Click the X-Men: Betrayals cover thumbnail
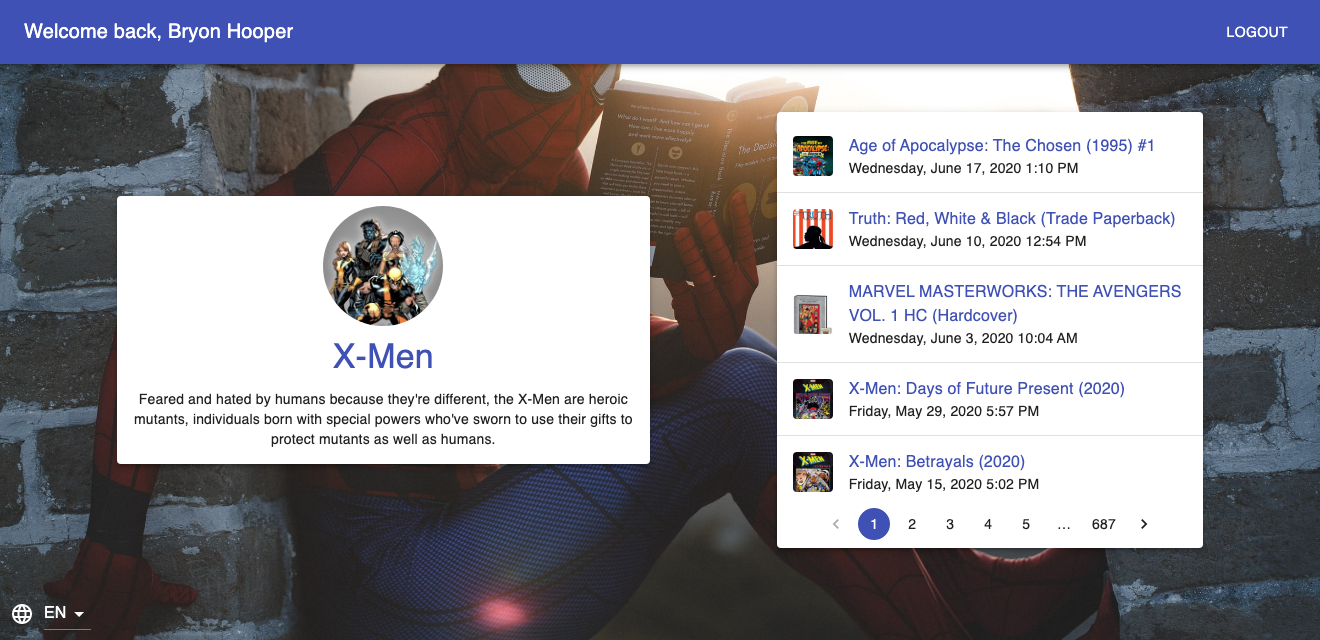This screenshot has width=1320, height=640. coord(813,472)
